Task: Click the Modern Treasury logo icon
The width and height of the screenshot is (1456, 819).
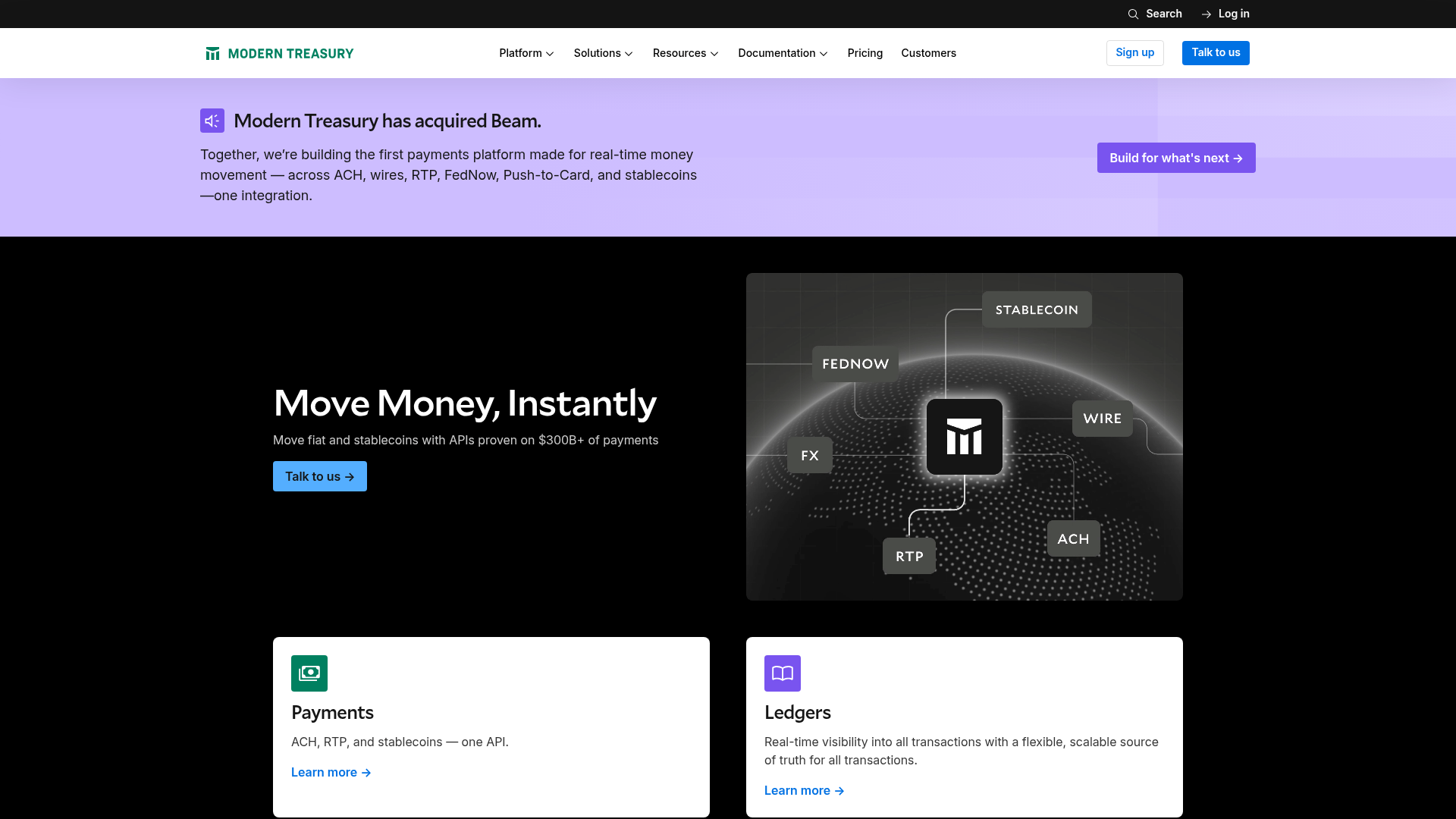Action: 212,53
